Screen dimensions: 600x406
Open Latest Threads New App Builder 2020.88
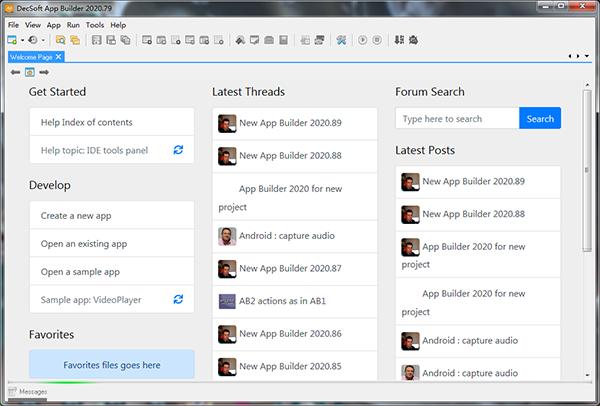295,156
